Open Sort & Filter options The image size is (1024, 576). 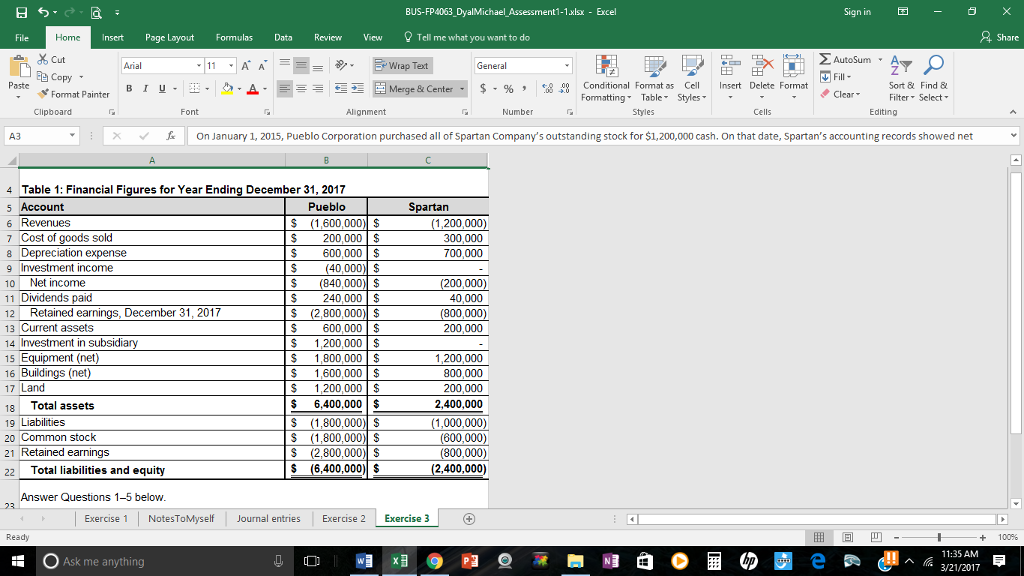[x=901, y=78]
